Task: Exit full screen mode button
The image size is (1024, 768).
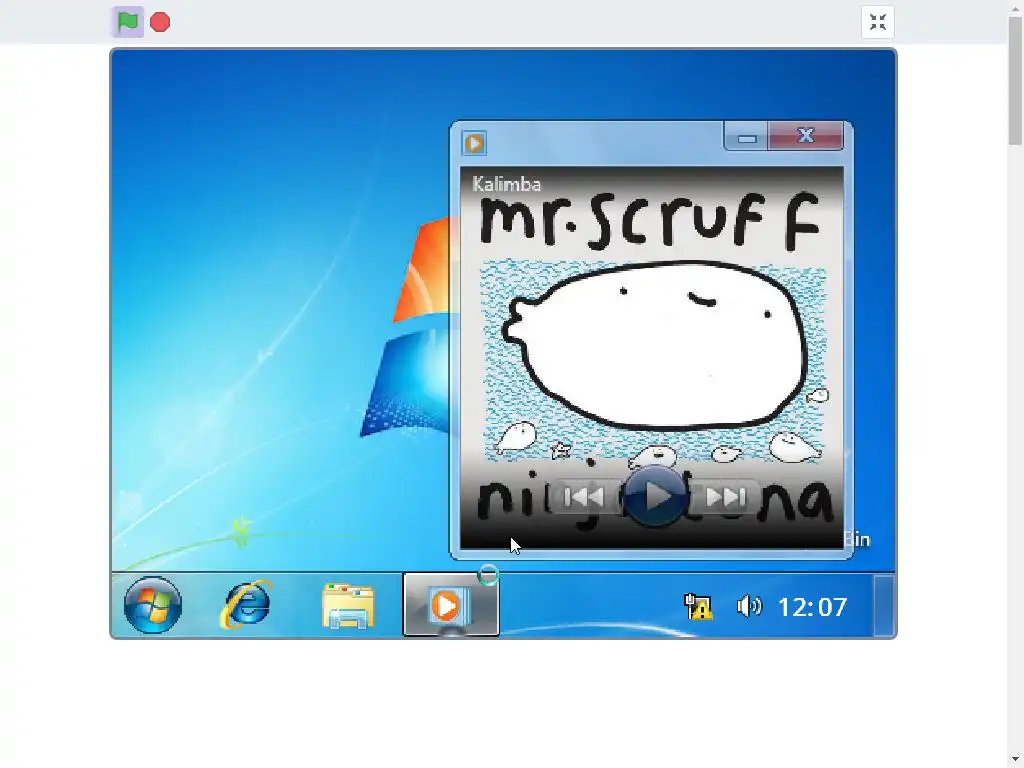Action: [x=878, y=22]
